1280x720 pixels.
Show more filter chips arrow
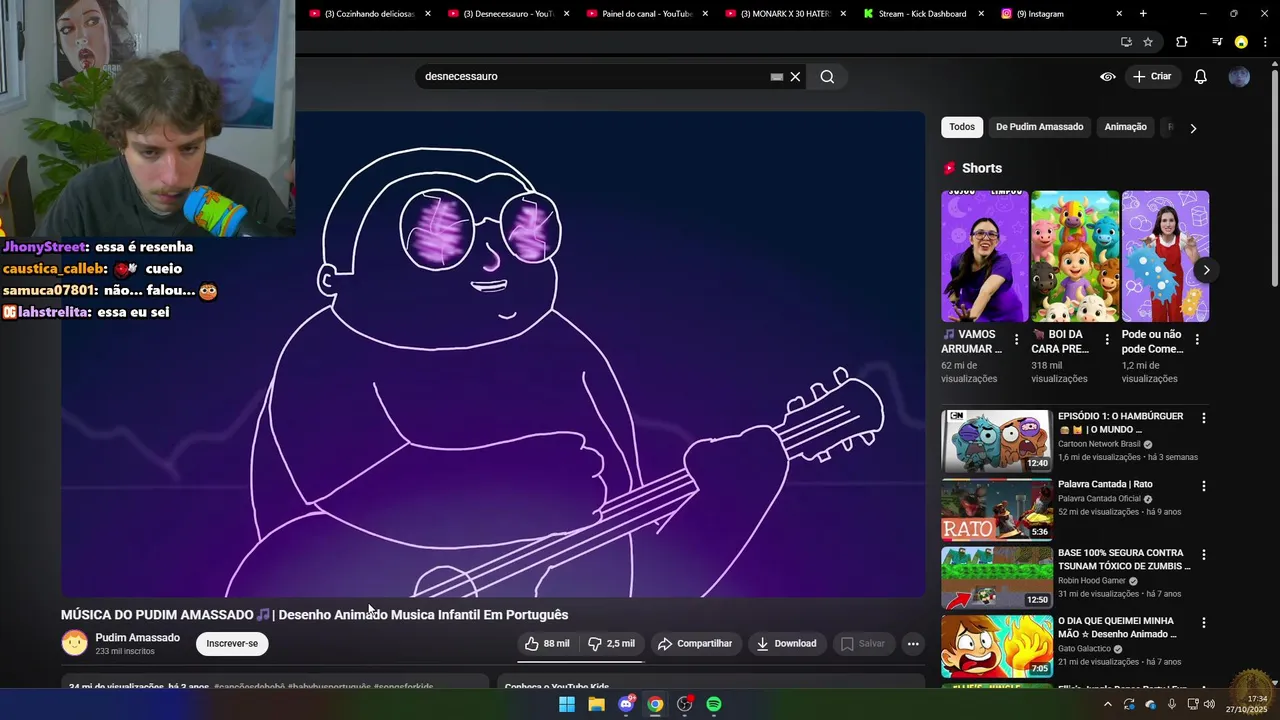click(x=1193, y=128)
